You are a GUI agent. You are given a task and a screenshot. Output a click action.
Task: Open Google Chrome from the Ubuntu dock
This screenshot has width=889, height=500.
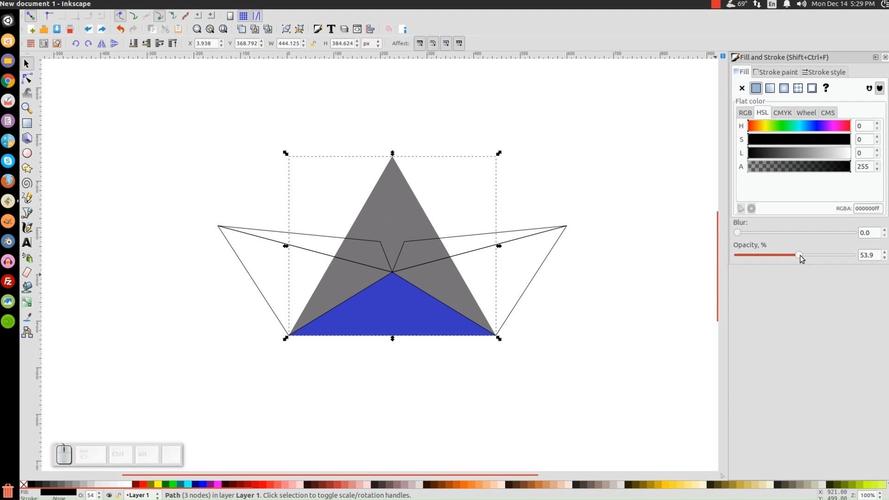pyautogui.click(x=8, y=80)
